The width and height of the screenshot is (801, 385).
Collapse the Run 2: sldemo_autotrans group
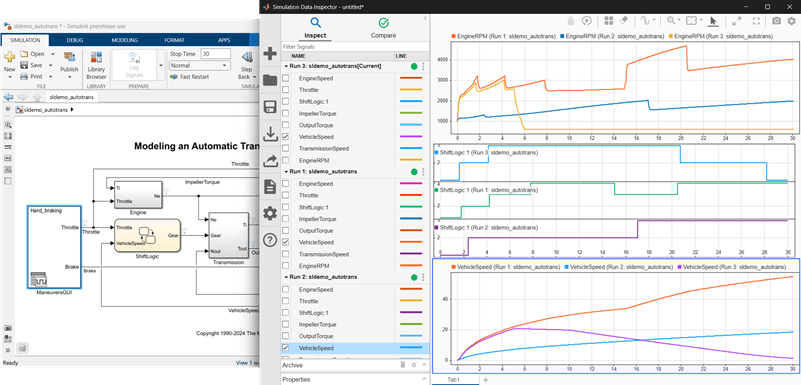click(286, 277)
